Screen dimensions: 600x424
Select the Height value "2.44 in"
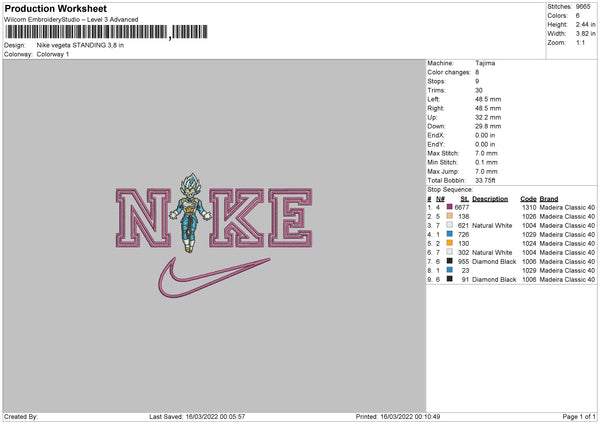(x=585, y=24)
